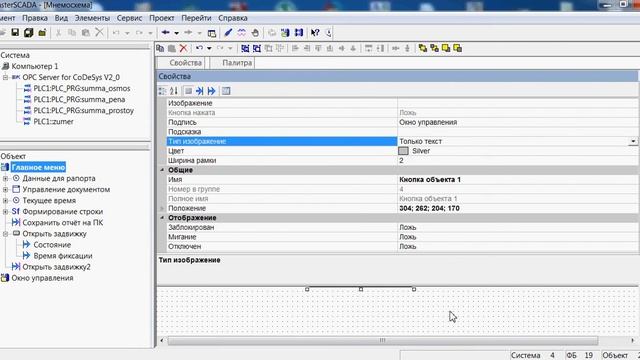
Task: Click the red X delete icon in the editor toolbar
Action: pos(184,48)
